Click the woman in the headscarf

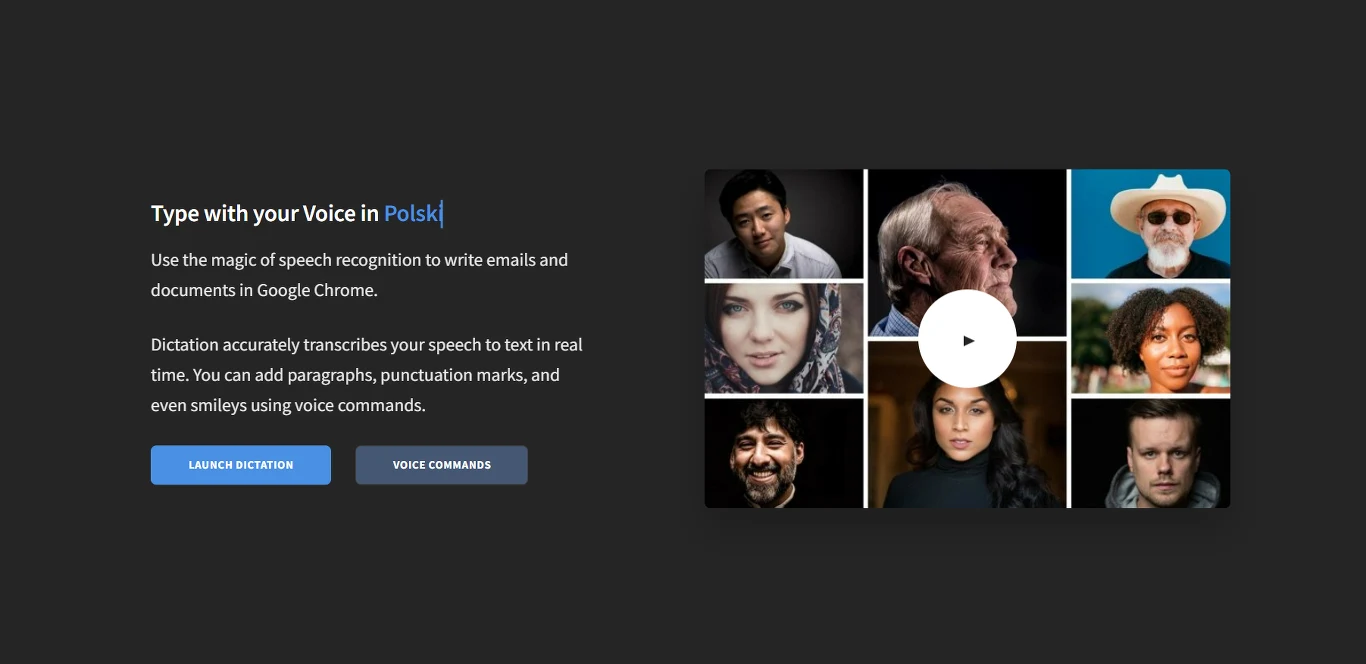(782, 338)
